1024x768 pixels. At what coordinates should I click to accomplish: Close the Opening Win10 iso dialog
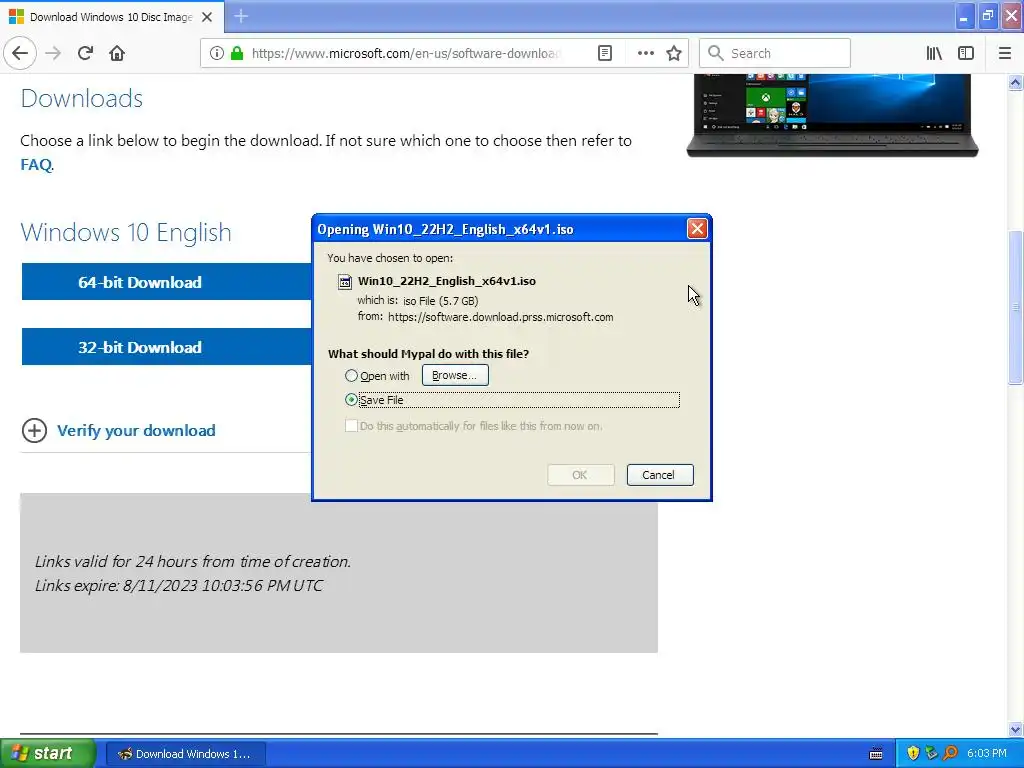tap(697, 229)
